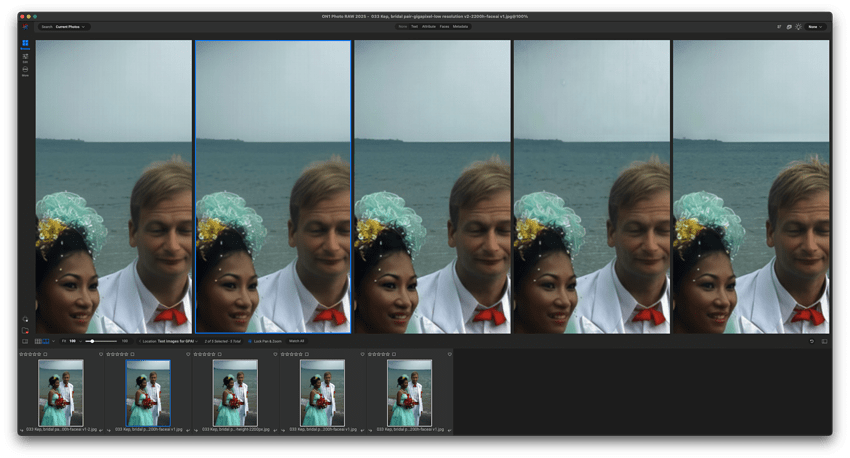This screenshot has width=850, height=458.
Task: Toggle the filmstrip panel icon at bottom left
Action: (25, 341)
